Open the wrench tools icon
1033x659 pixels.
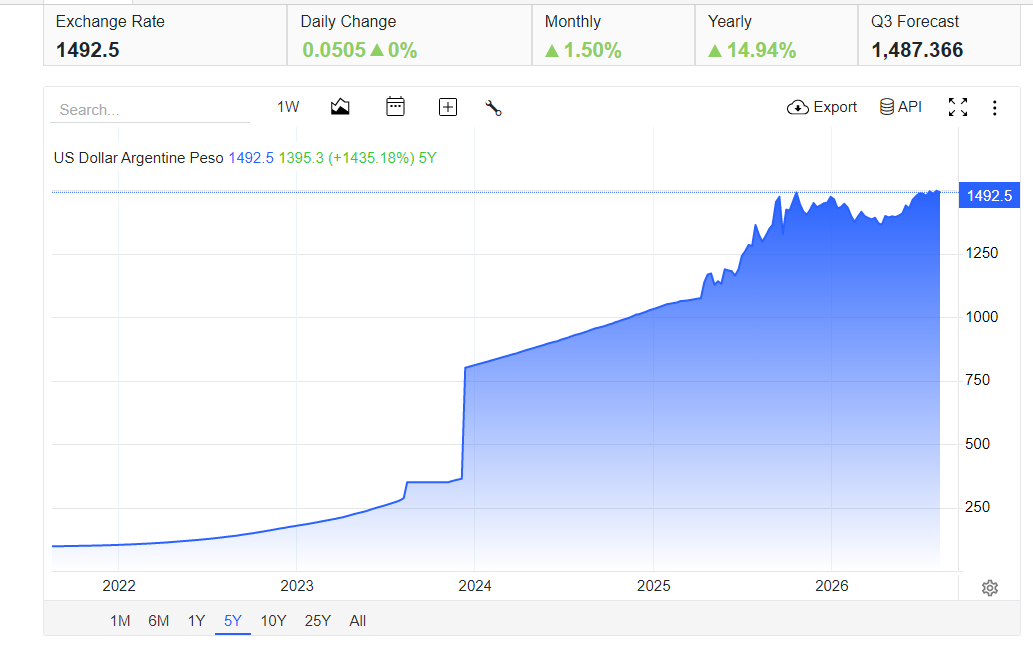click(493, 107)
